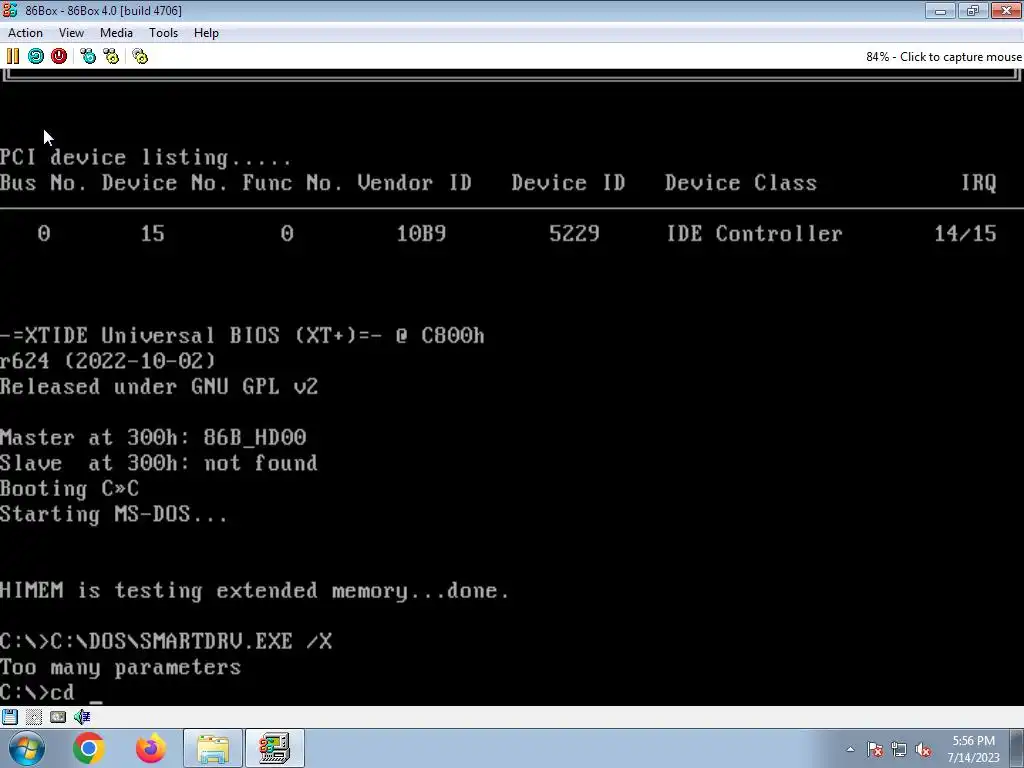This screenshot has height=768, width=1024.
Task: Open the Media menu
Action: pyautogui.click(x=116, y=33)
